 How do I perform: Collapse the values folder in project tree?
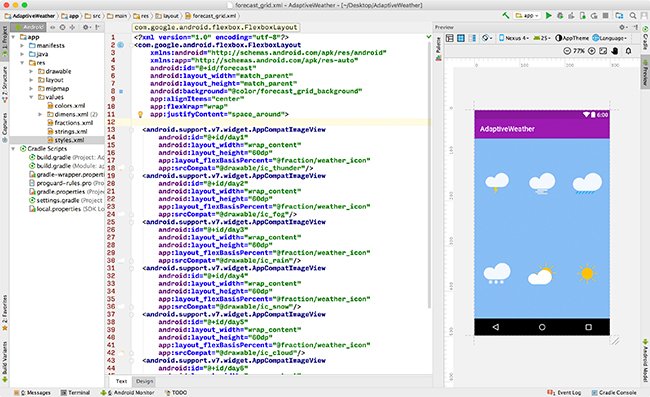click(31, 97)
